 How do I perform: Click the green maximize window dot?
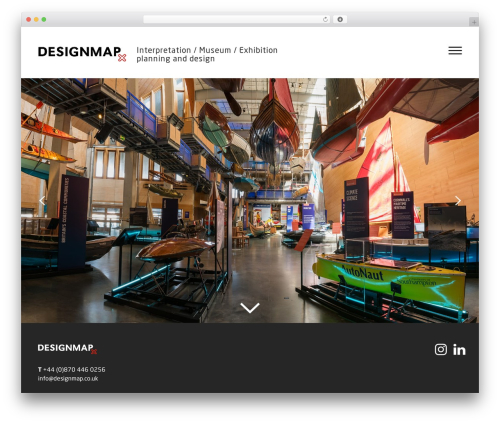(44, 19)
